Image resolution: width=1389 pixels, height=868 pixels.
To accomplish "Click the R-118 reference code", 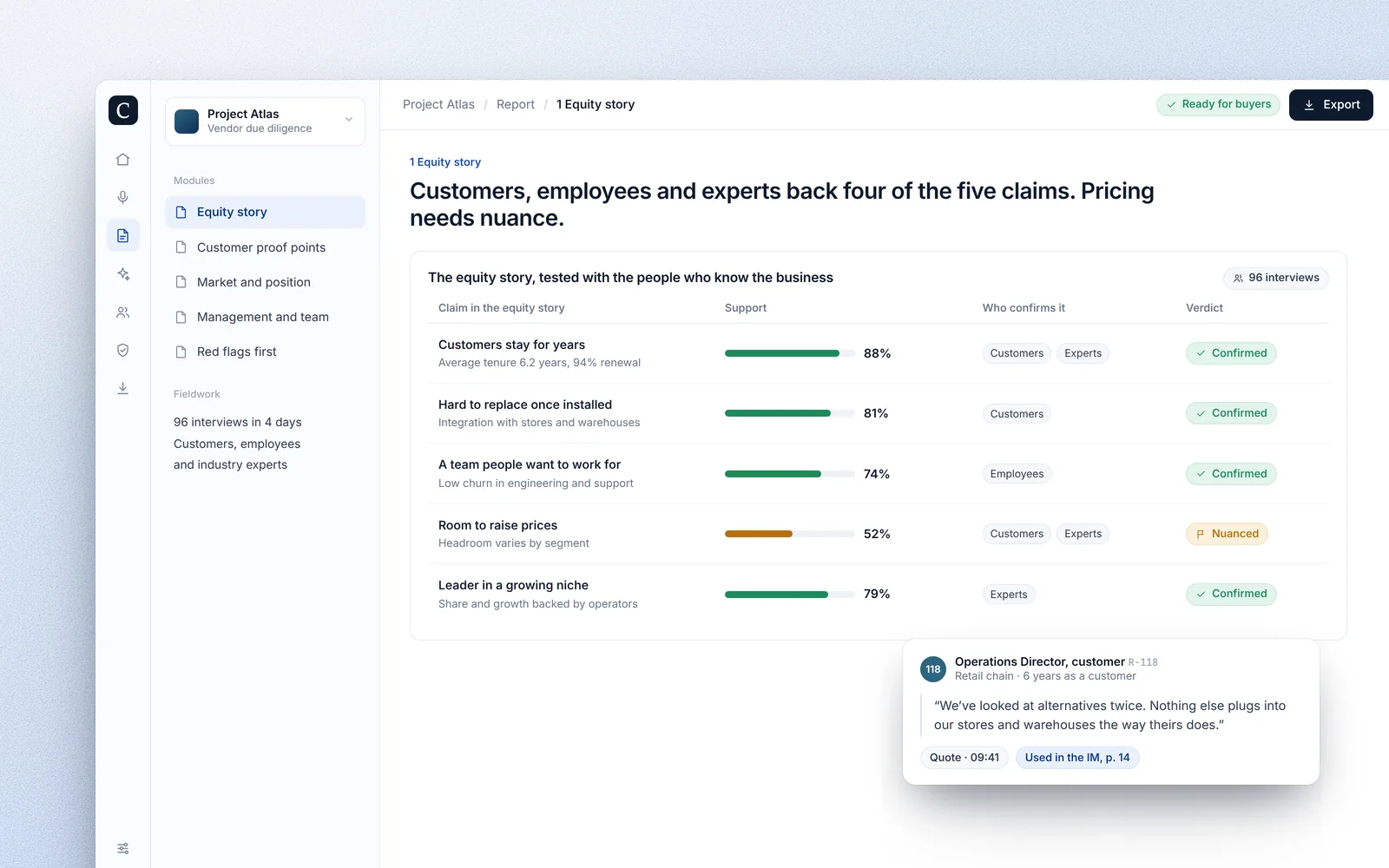I will (1143, 662).
